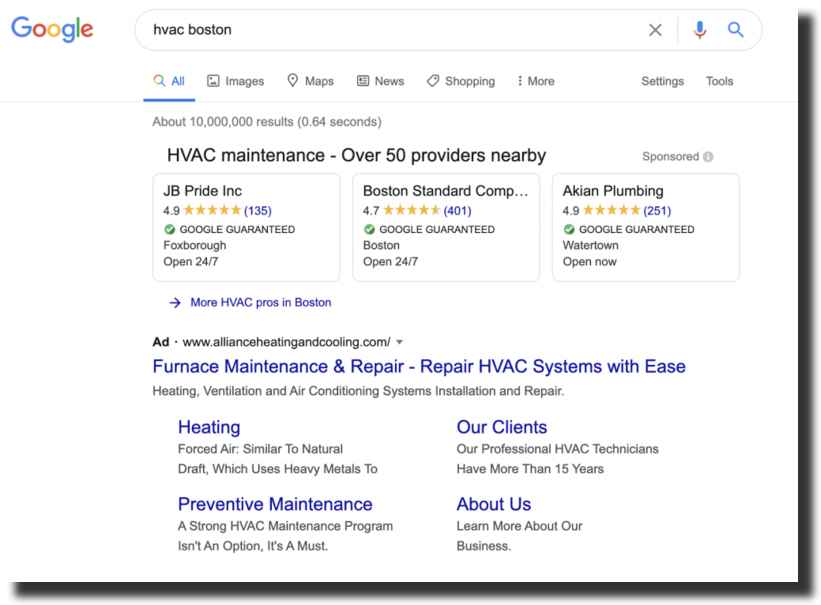821x605 pixels.
Task: Click Boston Standard's (401) review count
Action: 458,211
